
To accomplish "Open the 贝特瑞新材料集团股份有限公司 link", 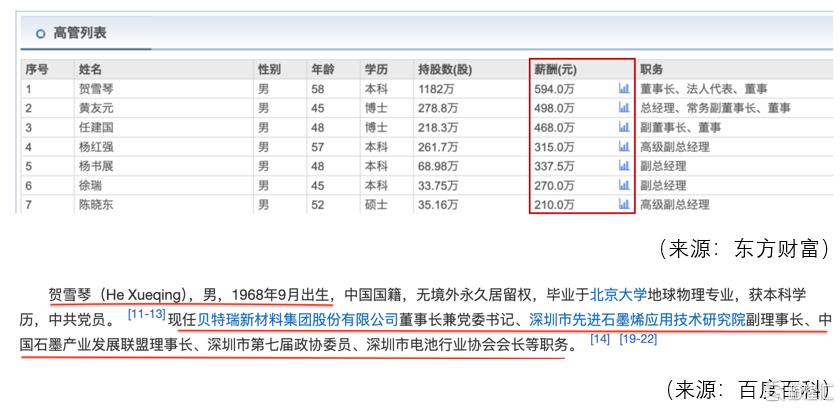I will point(297,320).
